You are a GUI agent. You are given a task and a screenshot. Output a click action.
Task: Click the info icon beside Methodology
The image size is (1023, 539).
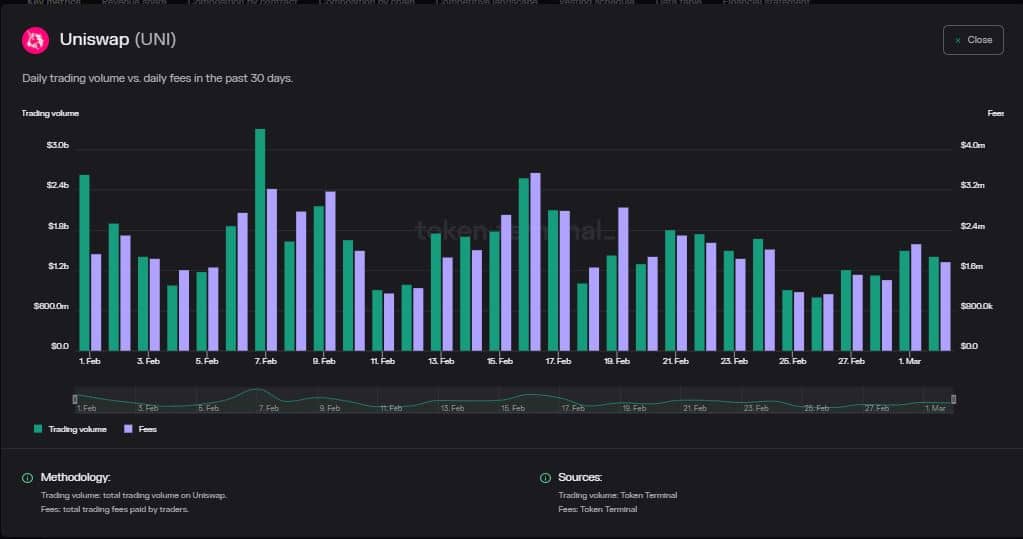27,478
